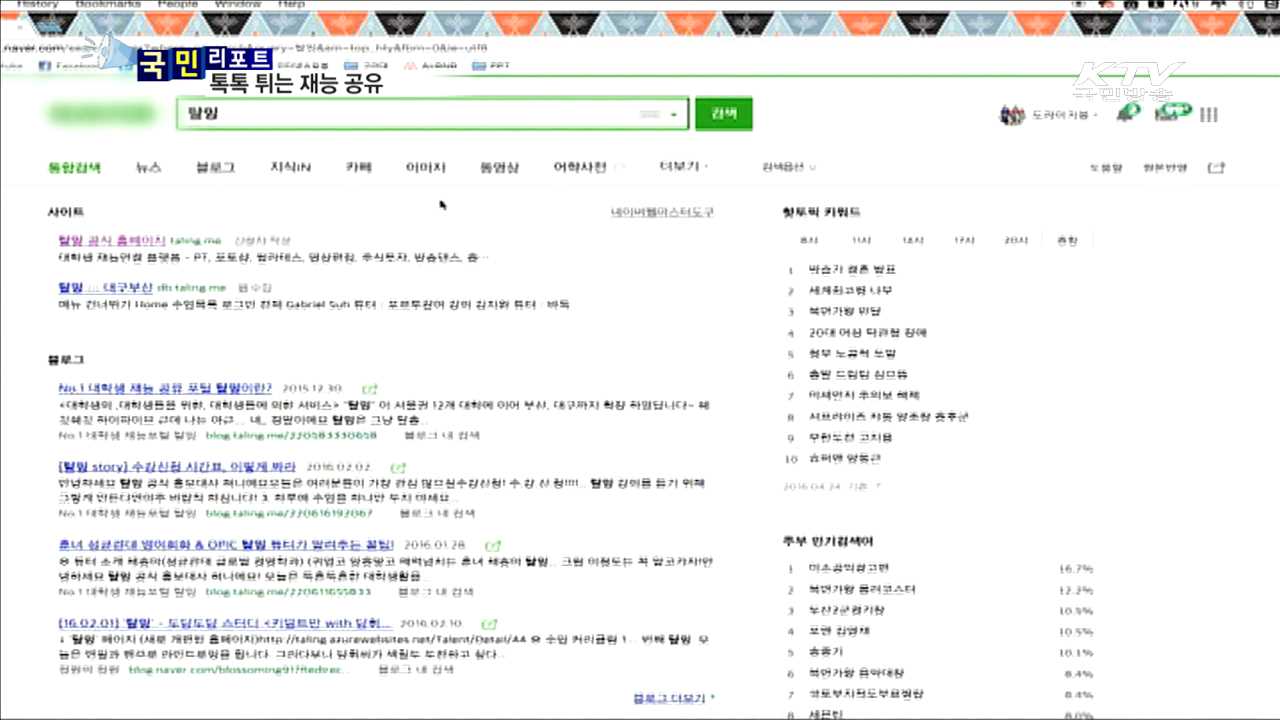
Task: Select the 8시 hot topic time filter
Action: 810,240
